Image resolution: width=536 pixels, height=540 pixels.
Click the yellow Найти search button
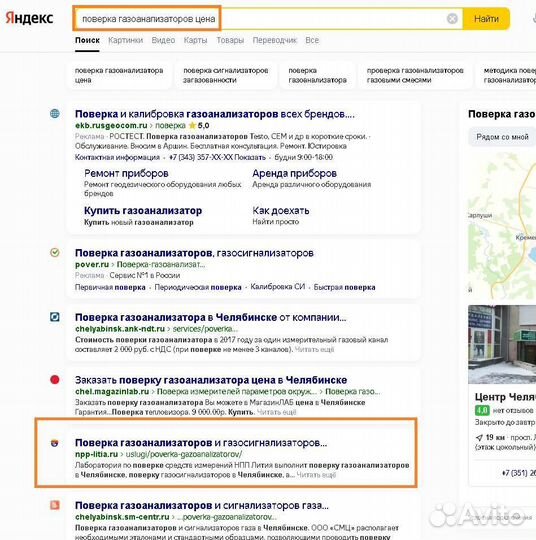point(486,19)
